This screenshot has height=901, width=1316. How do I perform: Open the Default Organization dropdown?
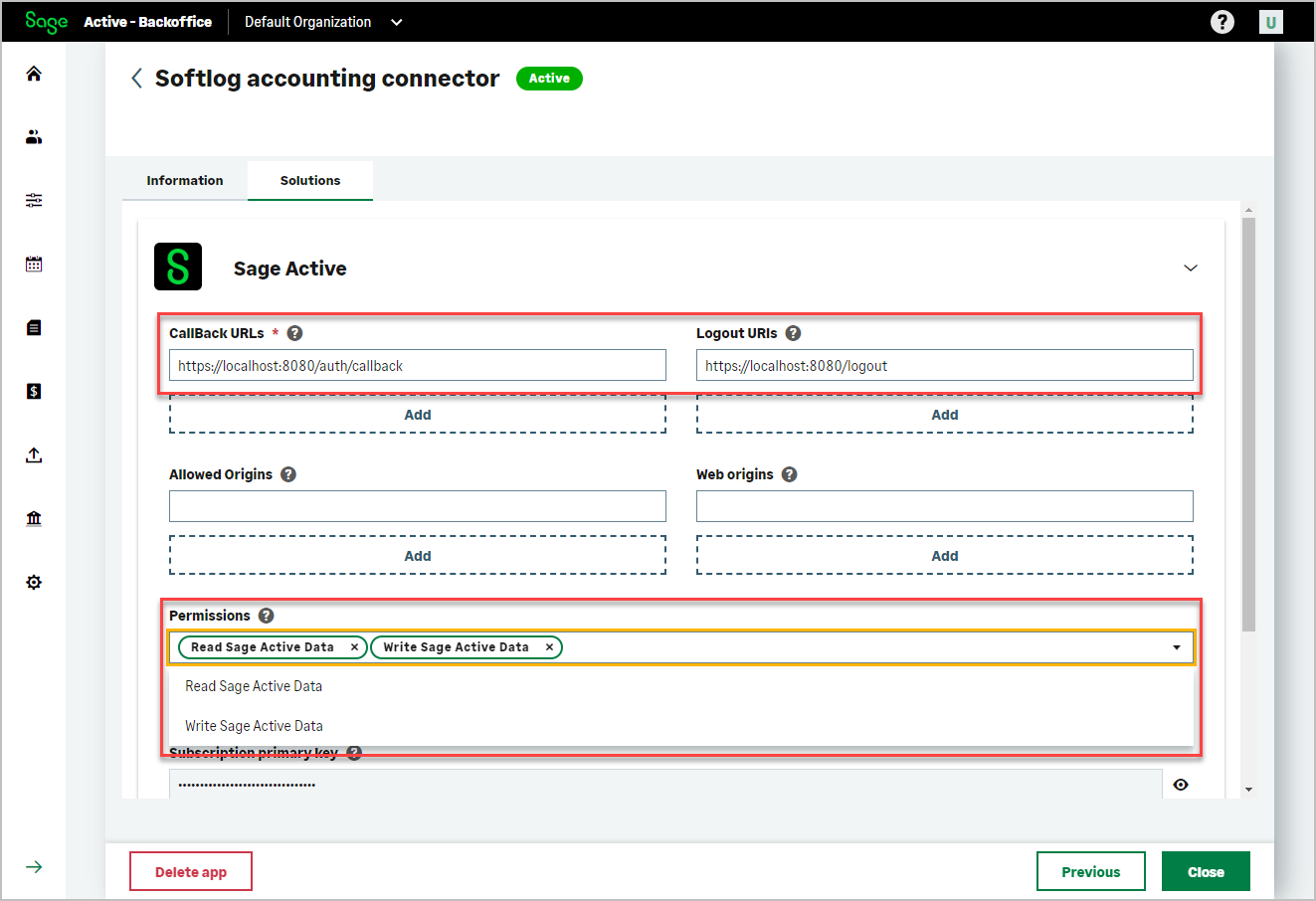pos(323,22)
